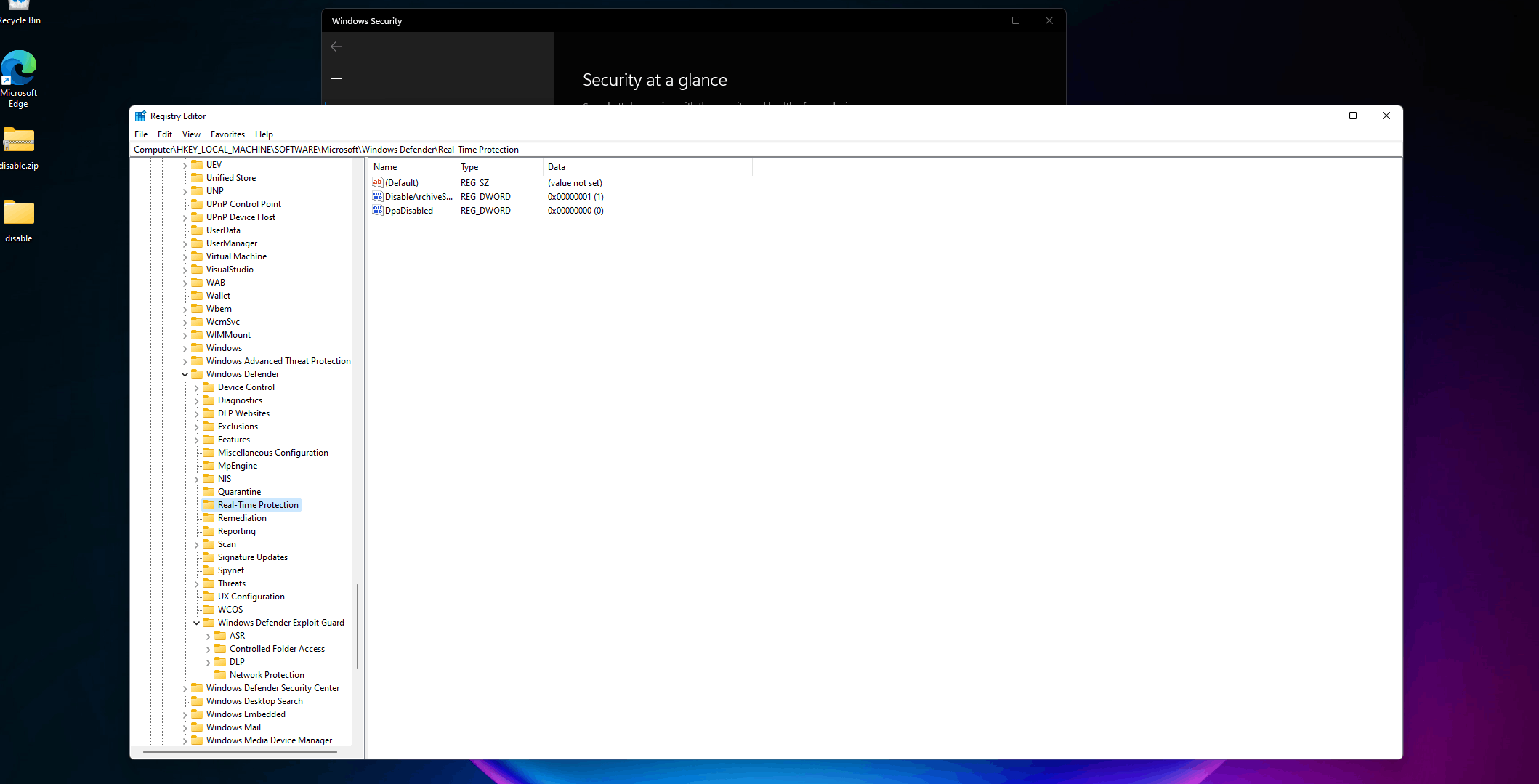Click folder icon of Quarantine key
The image size is (1539, 784).
[x=209, y=492]
